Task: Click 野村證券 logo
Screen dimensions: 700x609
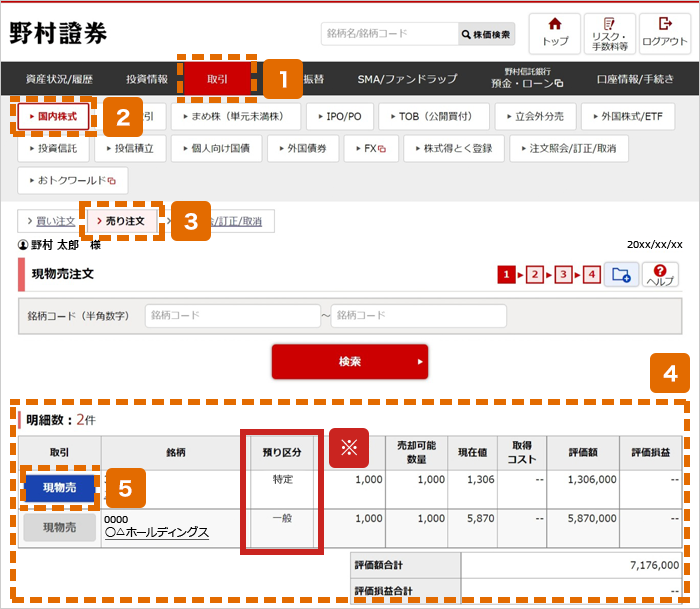Action: pos(58,33)
